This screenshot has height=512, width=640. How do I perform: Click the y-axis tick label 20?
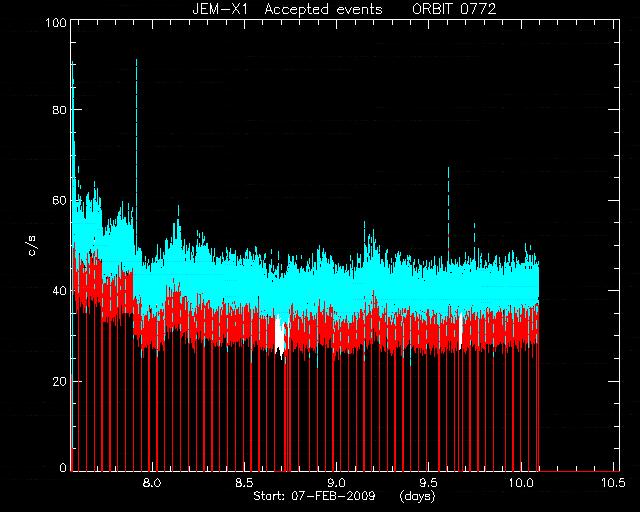coord(60,381)
